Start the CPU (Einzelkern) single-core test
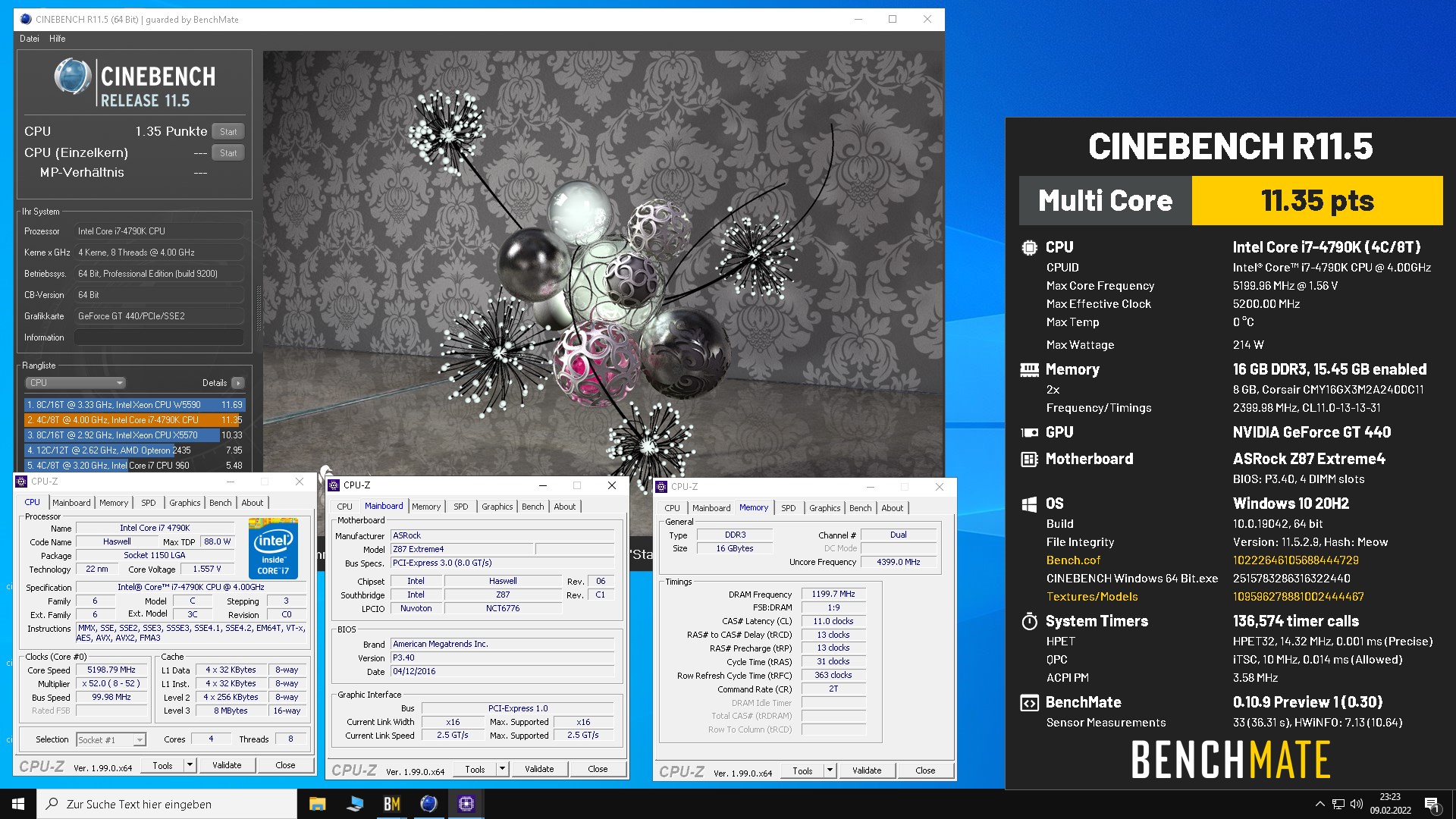Screen dimensions: 1456x819 tap(228, 153)
